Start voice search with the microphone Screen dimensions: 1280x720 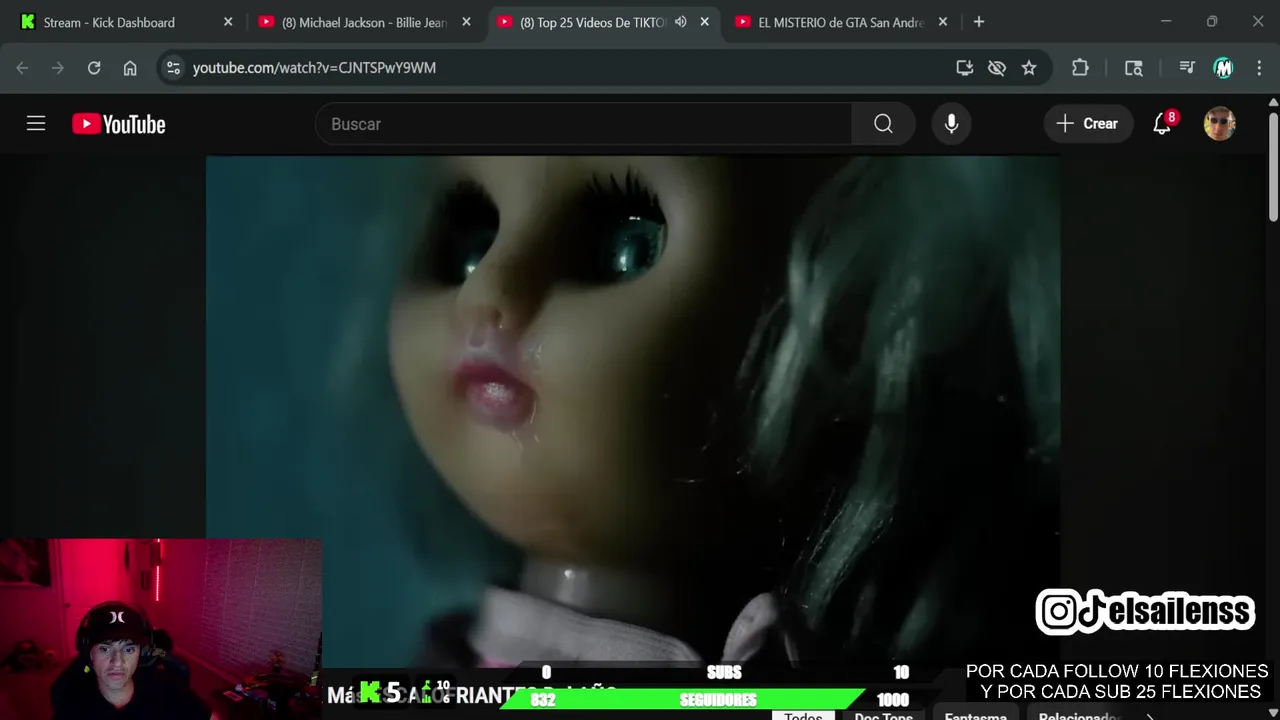click(x=951, y=124)
